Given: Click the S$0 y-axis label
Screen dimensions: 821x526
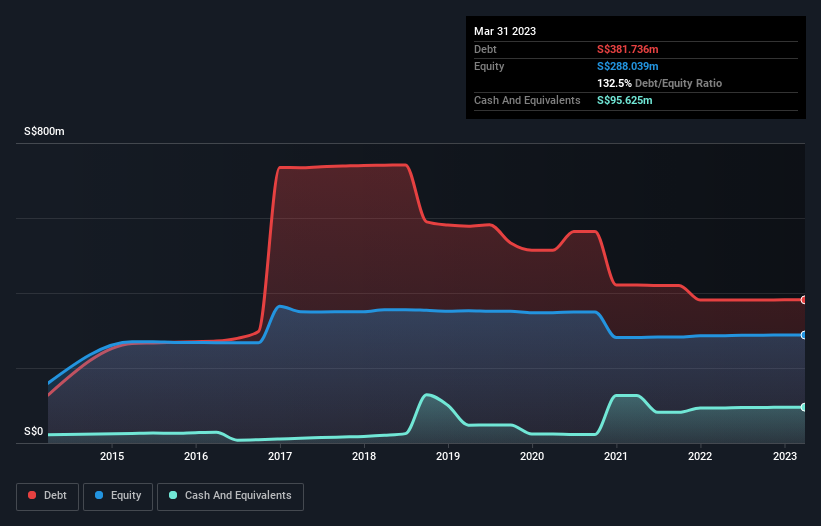Looking at the screenshot, I should tap(34, 431).
